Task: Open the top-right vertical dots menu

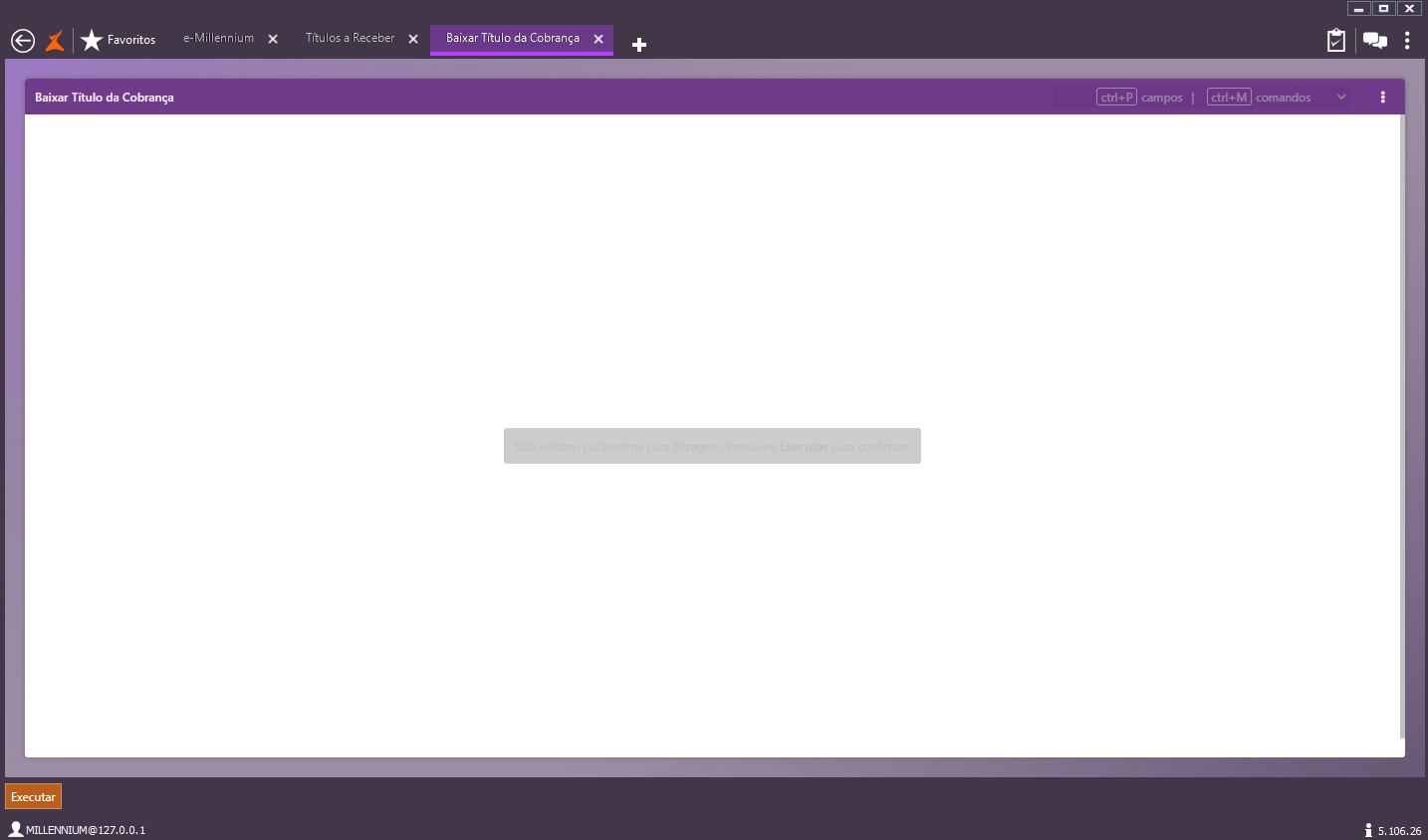Action: point(1407,40)
